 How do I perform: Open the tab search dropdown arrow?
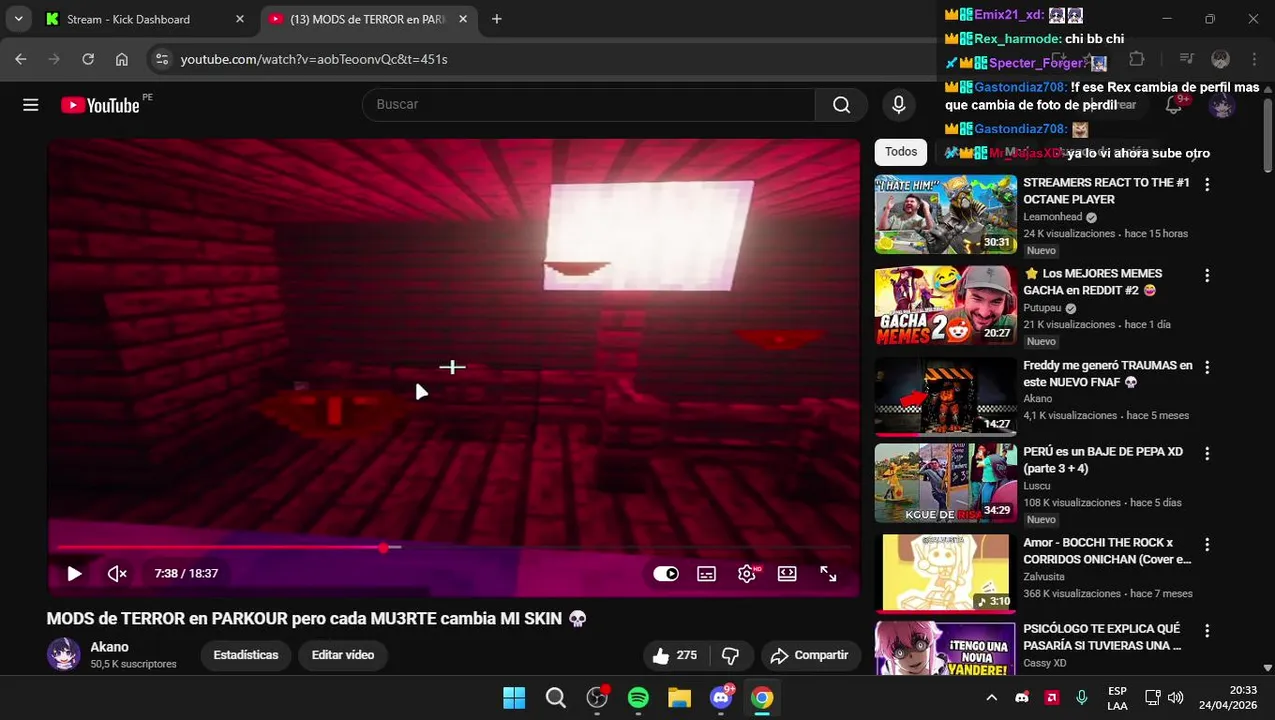(x=18, y=19)
